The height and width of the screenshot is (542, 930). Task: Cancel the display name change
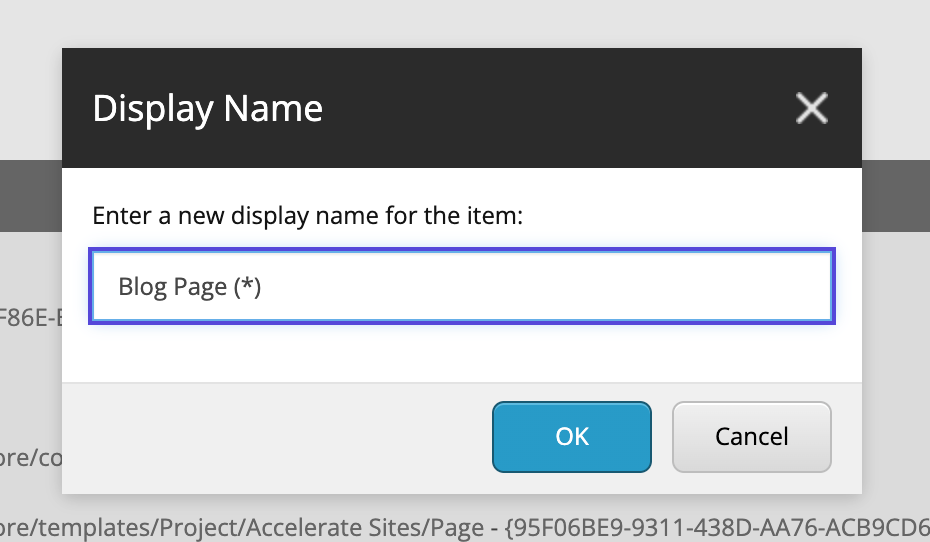click(x=751, y=437)
